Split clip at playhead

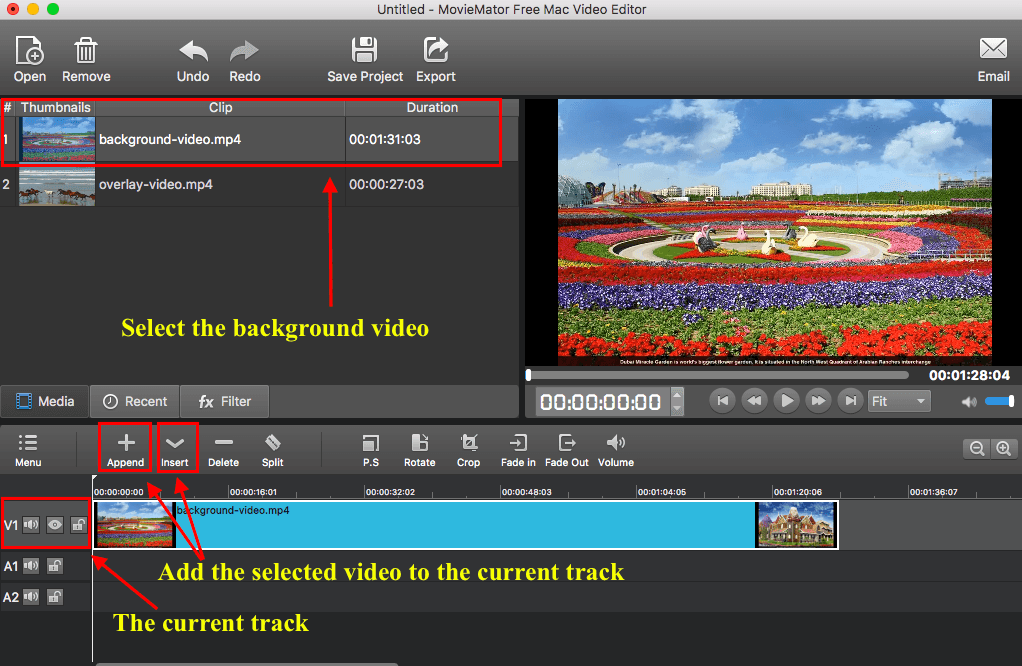coord(272,450)
